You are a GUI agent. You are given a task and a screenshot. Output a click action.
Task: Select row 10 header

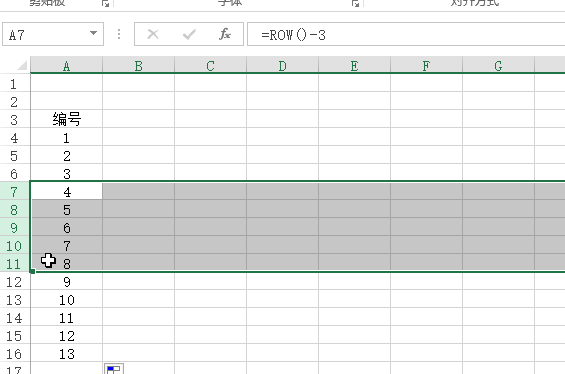pyautogui.click(x=14, y=245)
